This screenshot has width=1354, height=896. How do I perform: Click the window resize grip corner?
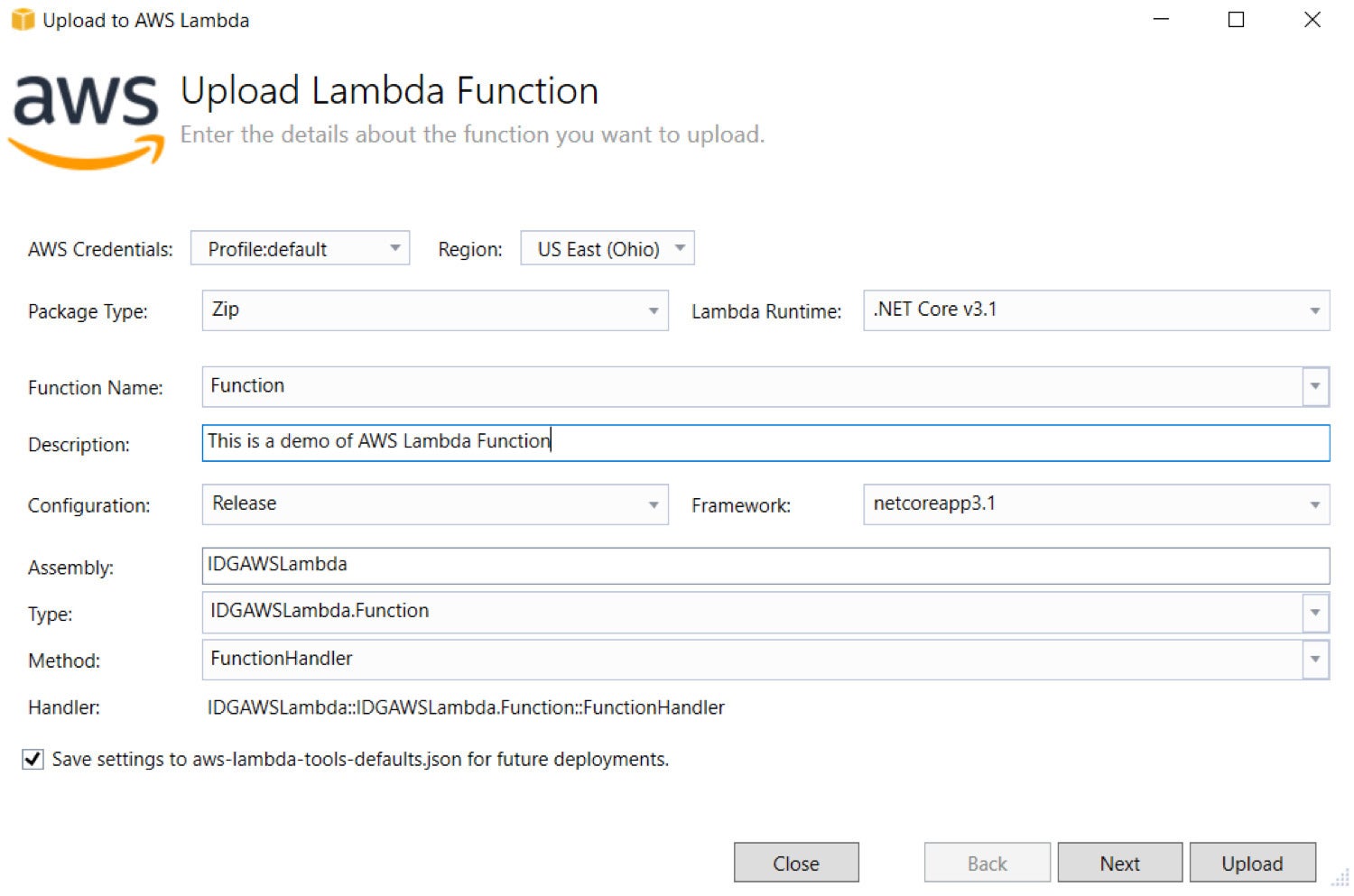(x=1340, y=879)
